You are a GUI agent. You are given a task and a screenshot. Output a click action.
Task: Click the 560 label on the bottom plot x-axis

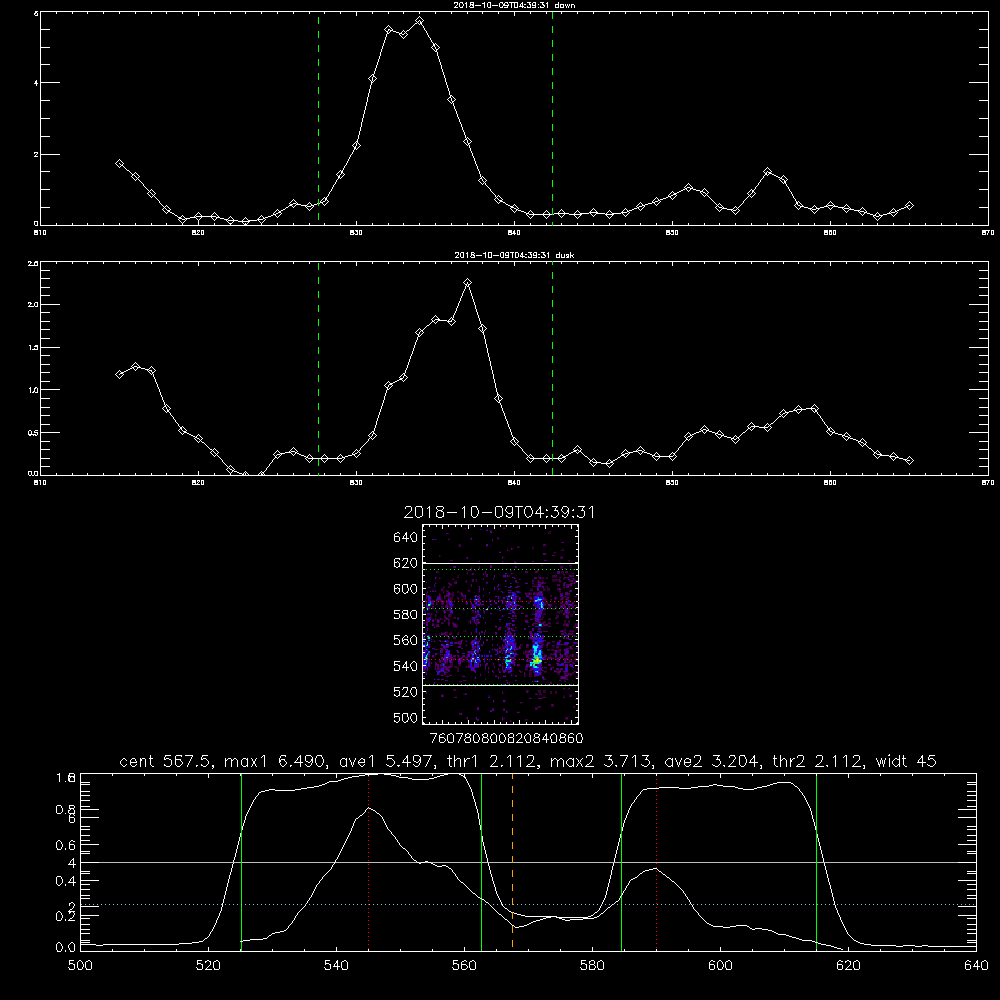coord(464,966)
